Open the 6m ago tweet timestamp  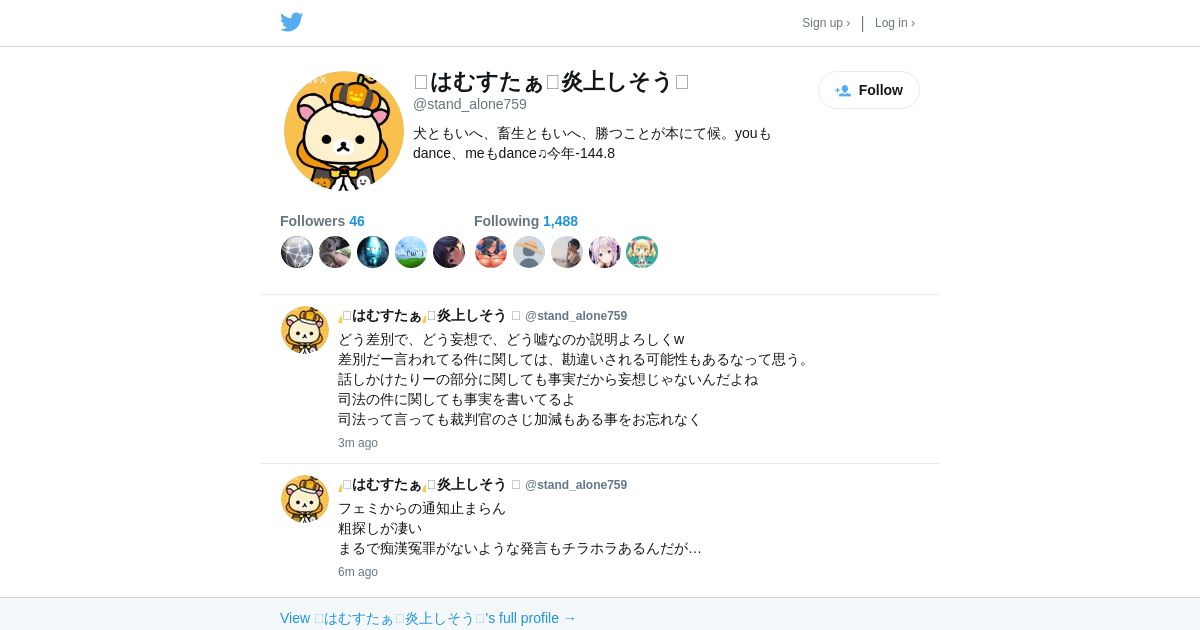point(358,572)
